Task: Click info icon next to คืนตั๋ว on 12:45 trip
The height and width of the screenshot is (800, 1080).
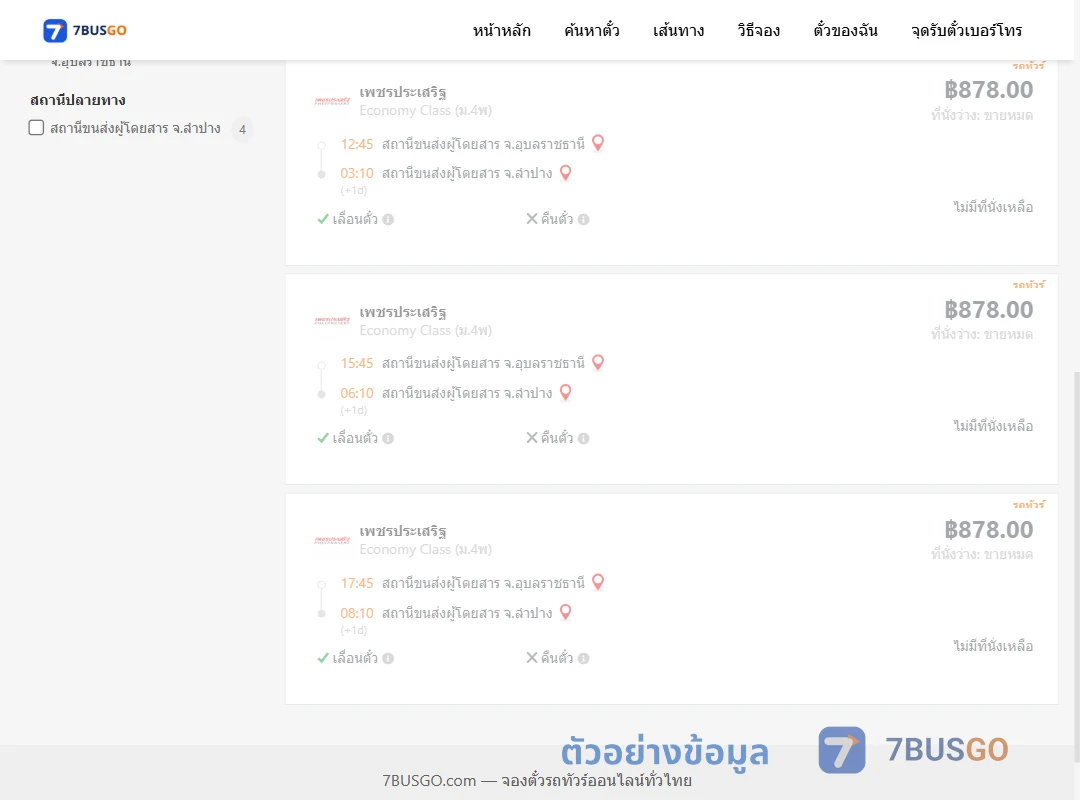Action: coord(583,219)
